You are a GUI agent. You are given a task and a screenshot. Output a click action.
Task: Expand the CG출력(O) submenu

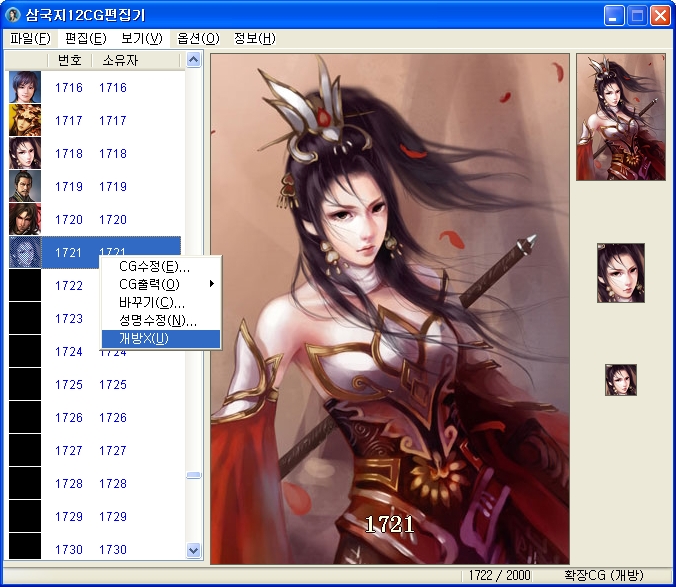(161, 284)
